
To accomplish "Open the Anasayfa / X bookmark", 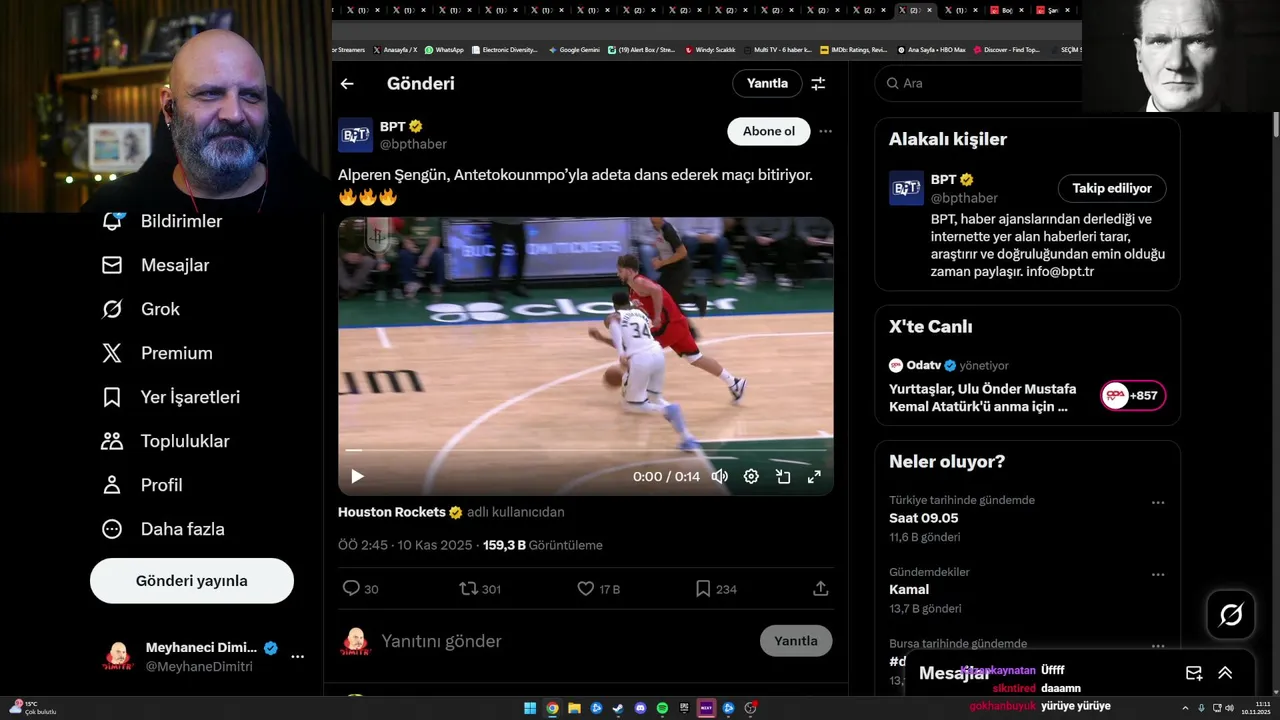I will click(395, 50).
